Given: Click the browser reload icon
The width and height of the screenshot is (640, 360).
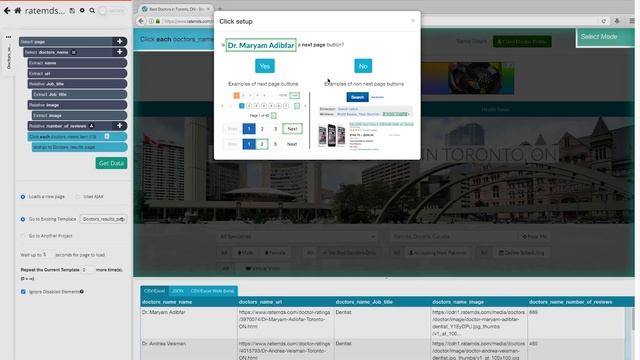Looking at the screenshot, I should 603,21.
